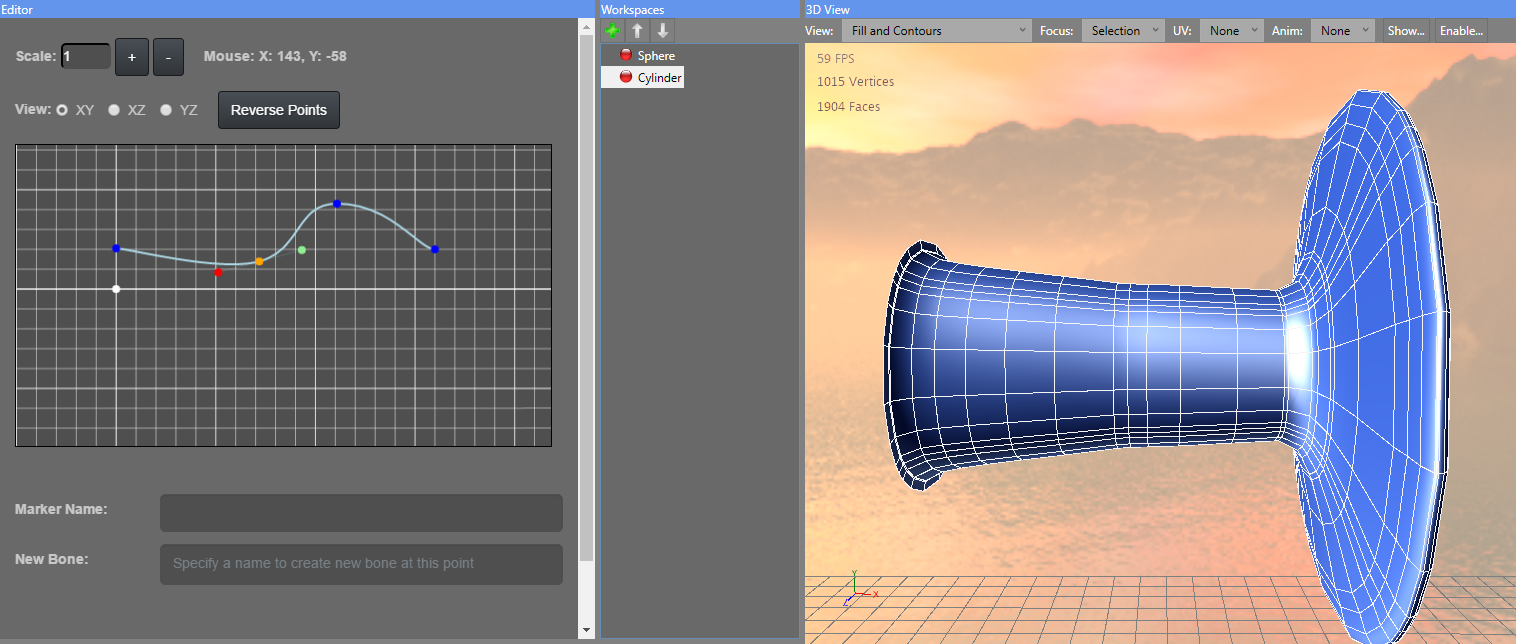This screenshot has width=1516, height=644.
Task: Open the Show... menu in 3D View
Action: (1405, 31)
